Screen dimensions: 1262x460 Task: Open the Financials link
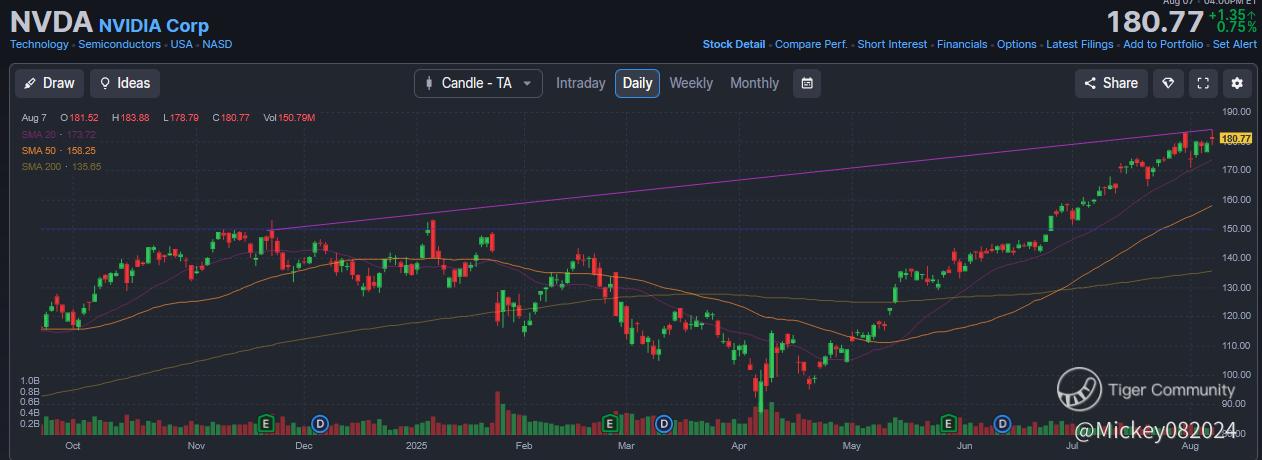(962, 44)
